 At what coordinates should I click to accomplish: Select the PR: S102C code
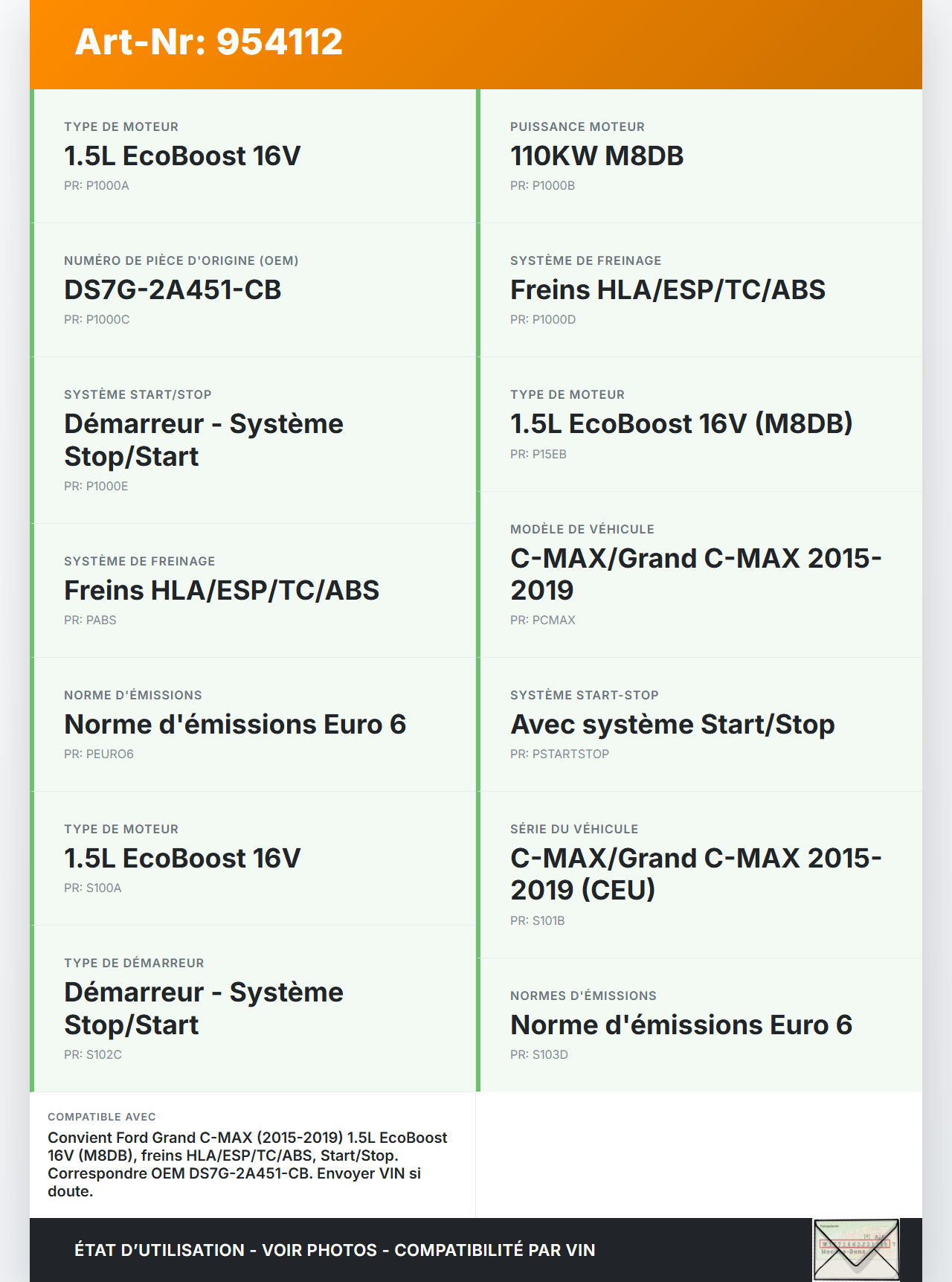93,1055
